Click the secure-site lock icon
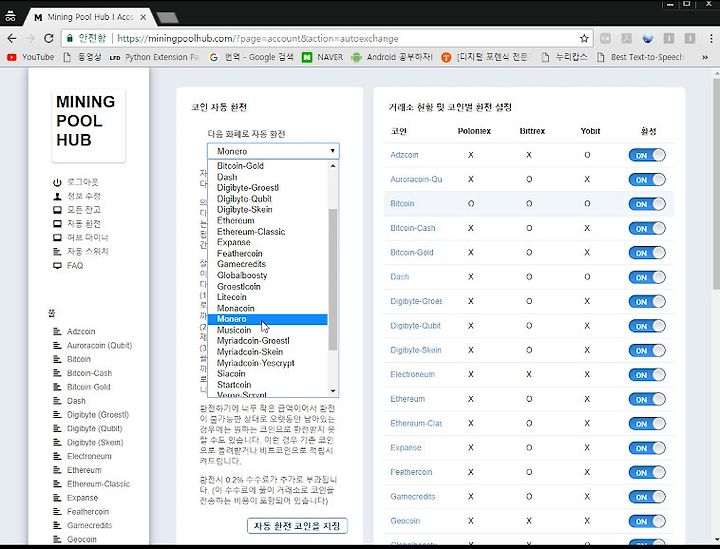This screenshot has width=720, height=549. pos(70,38)
